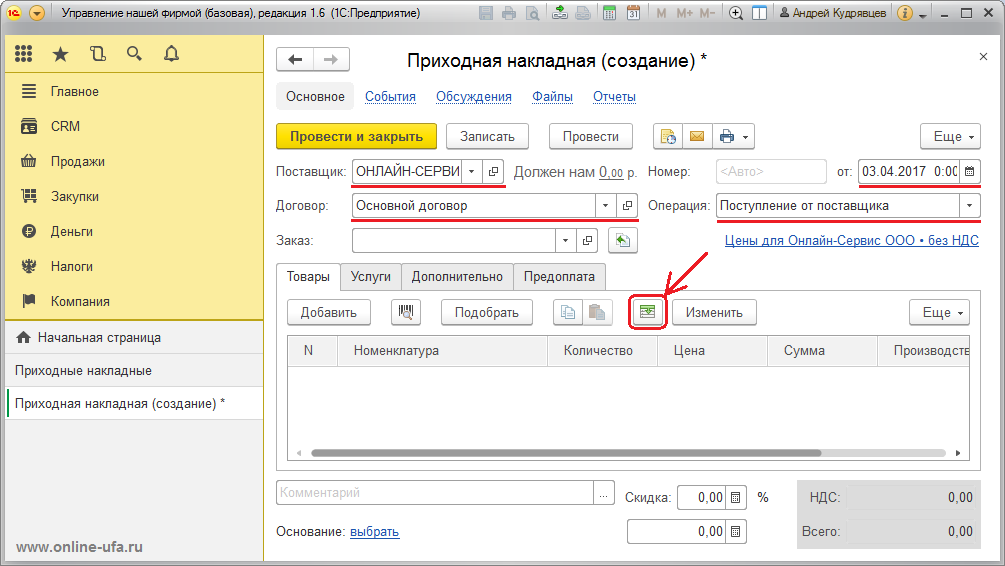Screen dimensions: 1005x566
Task: Open date picker calendar icon
Action: coord(970,172)
